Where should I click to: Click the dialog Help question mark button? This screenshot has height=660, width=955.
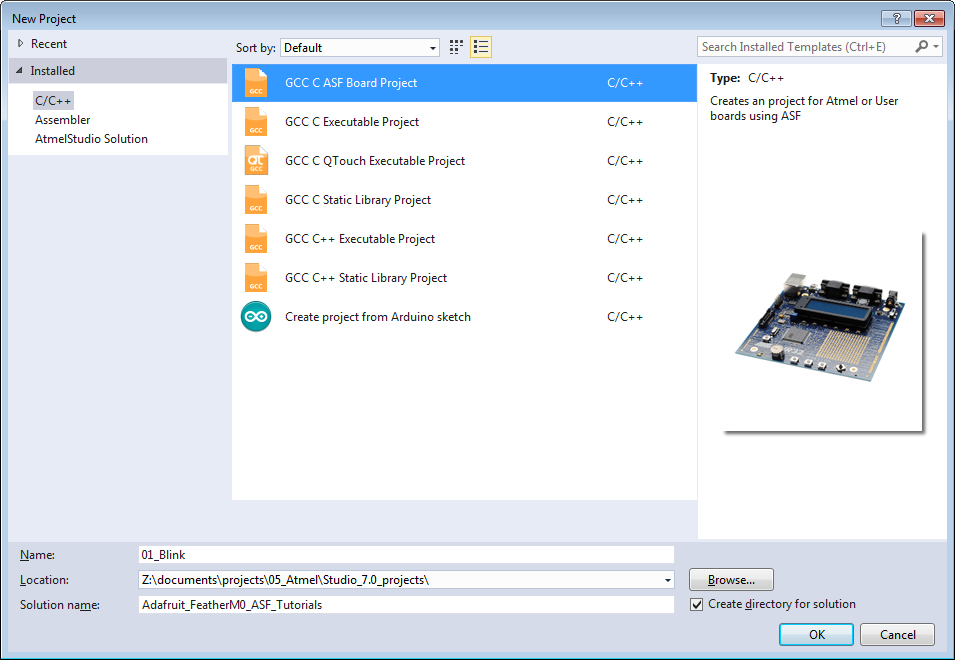pyautogui.click(x=897, y=19)
